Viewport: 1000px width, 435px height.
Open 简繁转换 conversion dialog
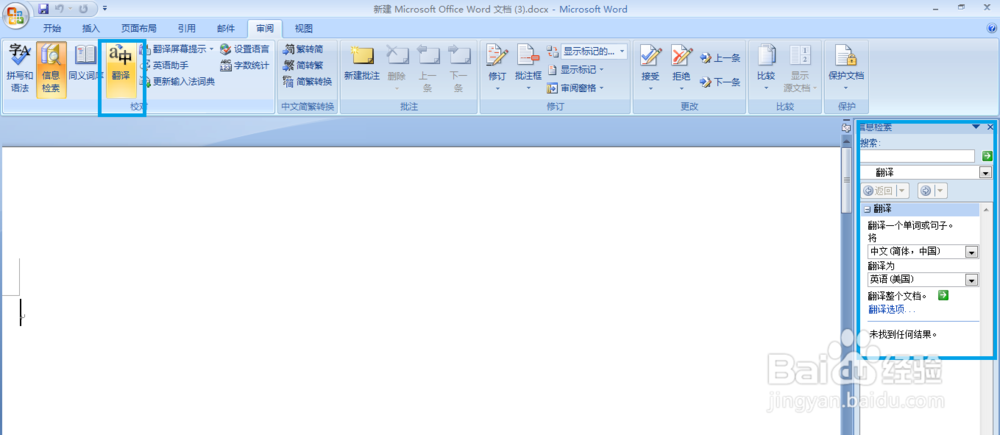click(308, 82)
